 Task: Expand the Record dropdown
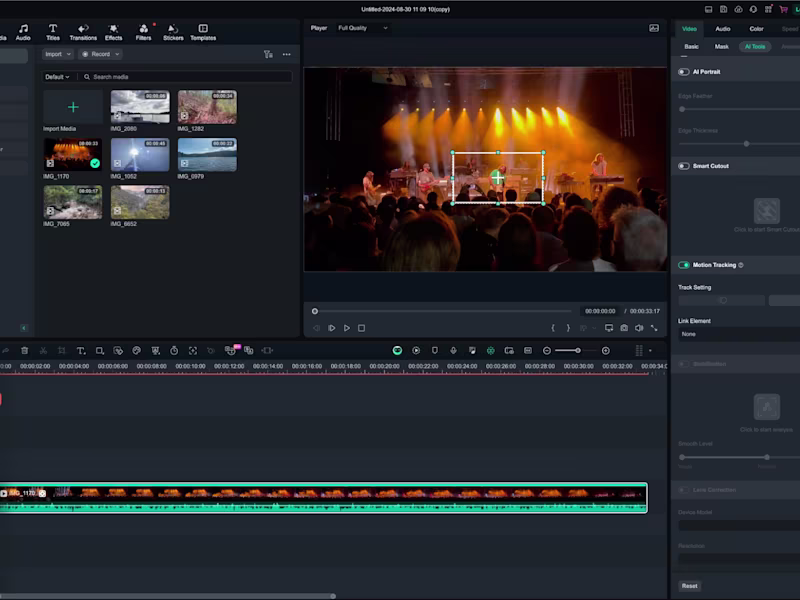point(99,53)
